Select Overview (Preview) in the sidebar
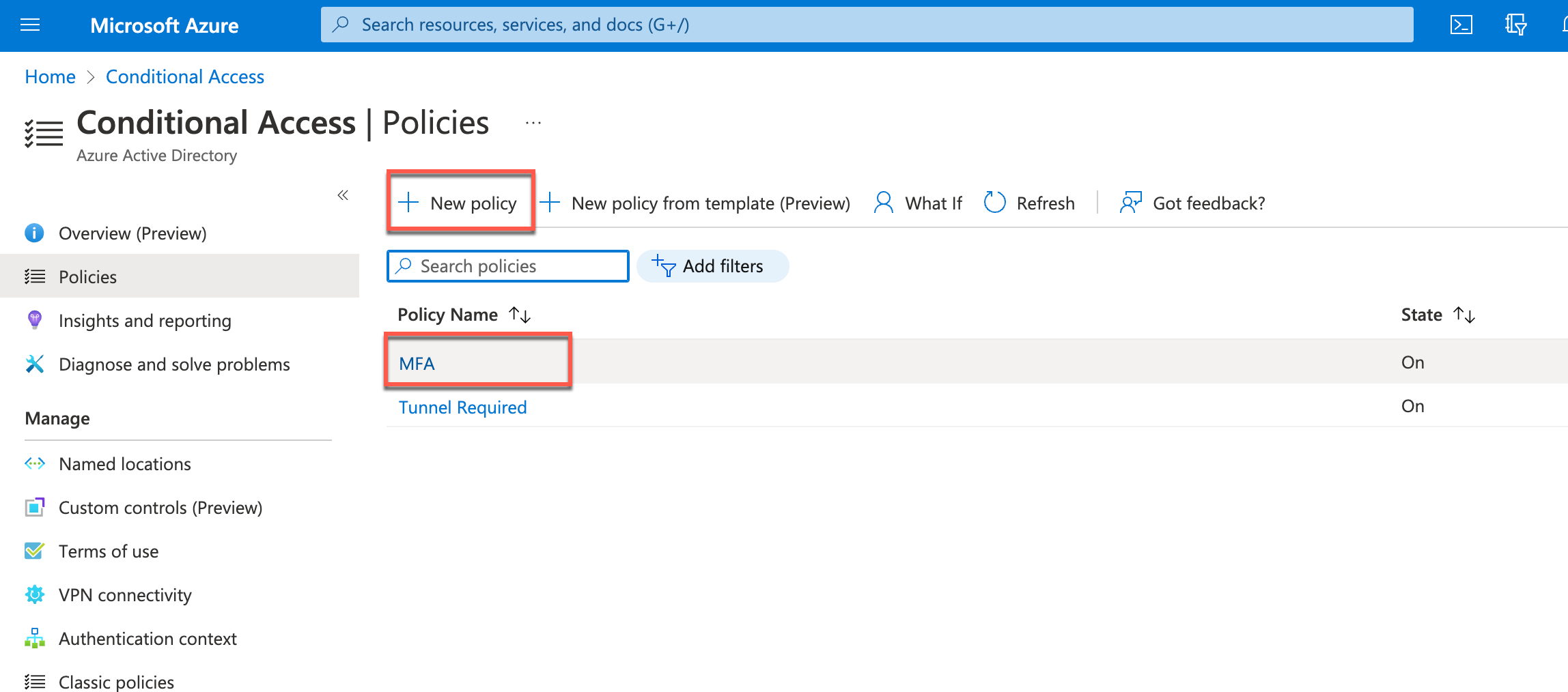 pos(133,233)
